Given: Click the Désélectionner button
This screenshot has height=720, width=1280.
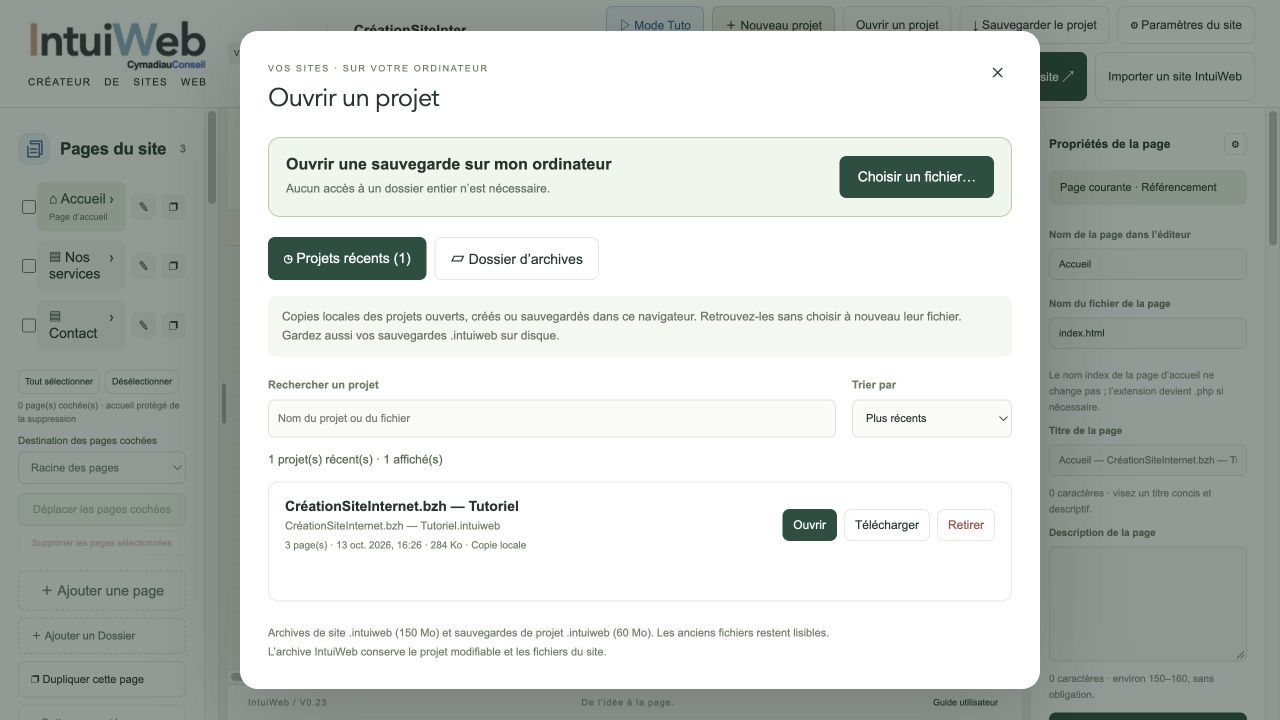Looking at the screenshot, I should point(142,381).
